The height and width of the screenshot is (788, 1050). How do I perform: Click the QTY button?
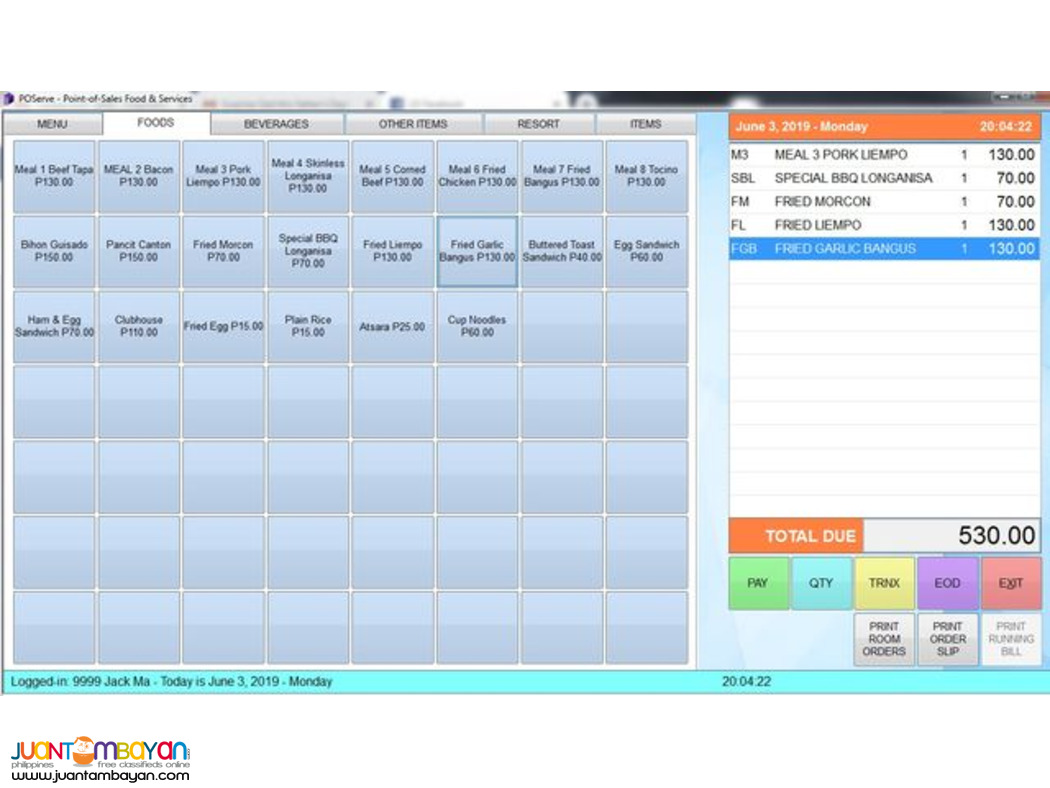[x=821, y=583]
